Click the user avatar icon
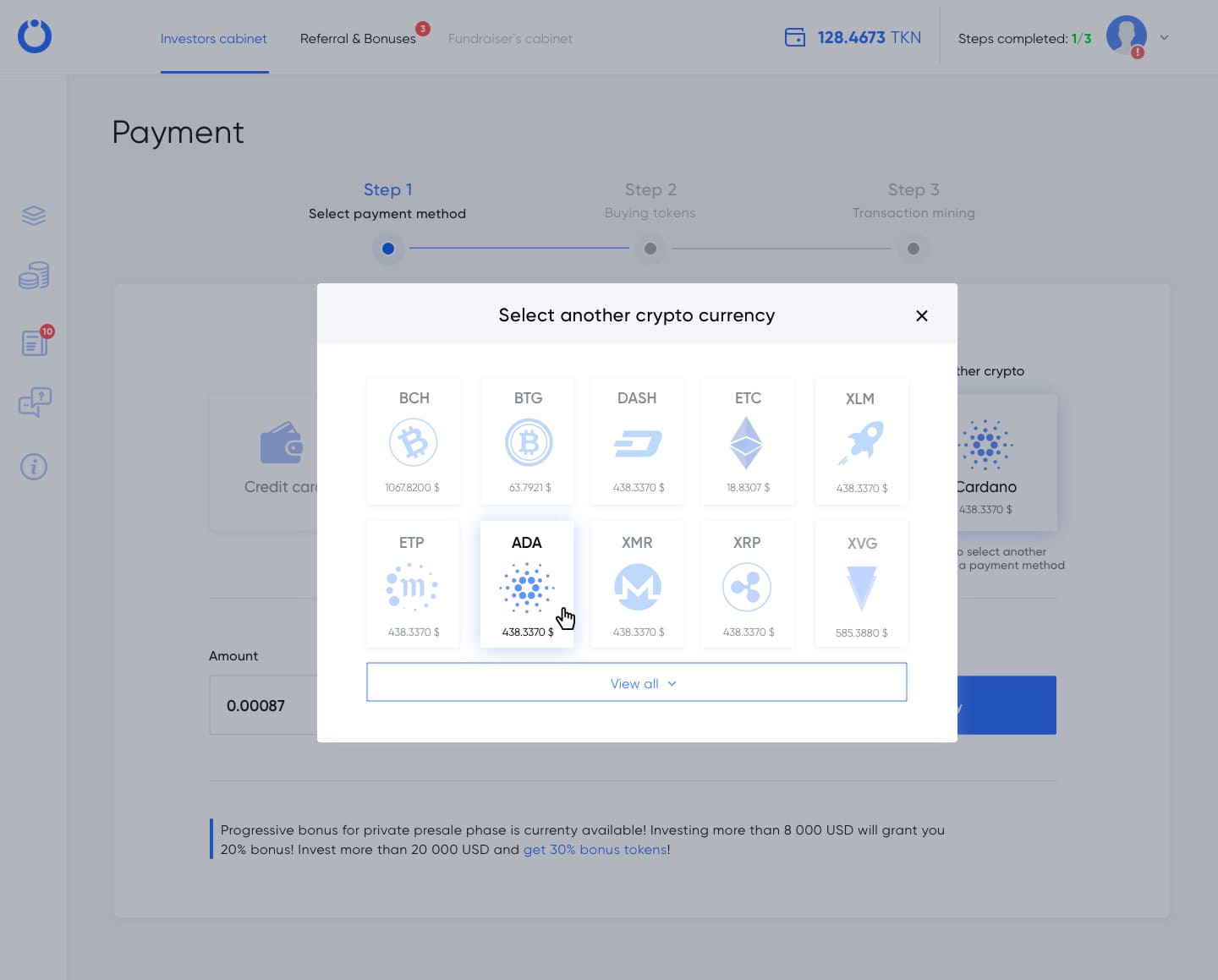 click(1126, 36)
